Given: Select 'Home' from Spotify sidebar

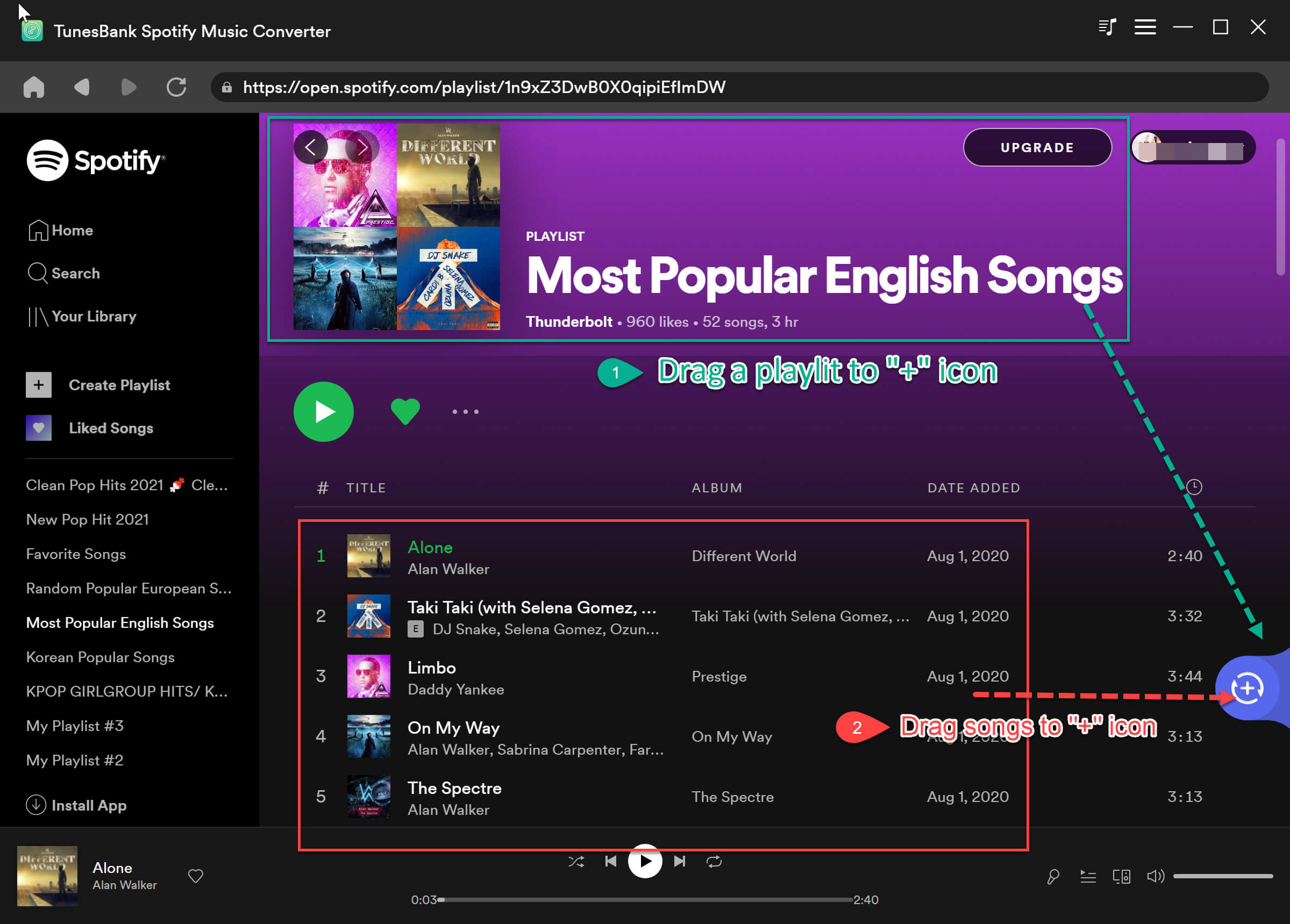Looking at the screenshot, I should 72,230.
